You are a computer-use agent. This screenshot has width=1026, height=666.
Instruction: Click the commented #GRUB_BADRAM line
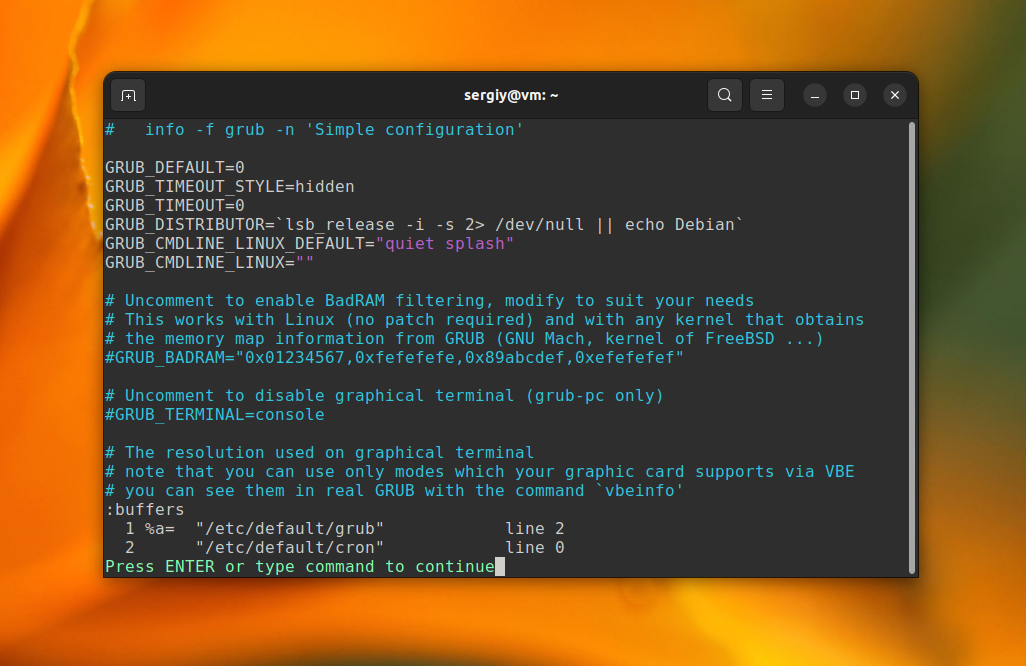click(395, 357)
